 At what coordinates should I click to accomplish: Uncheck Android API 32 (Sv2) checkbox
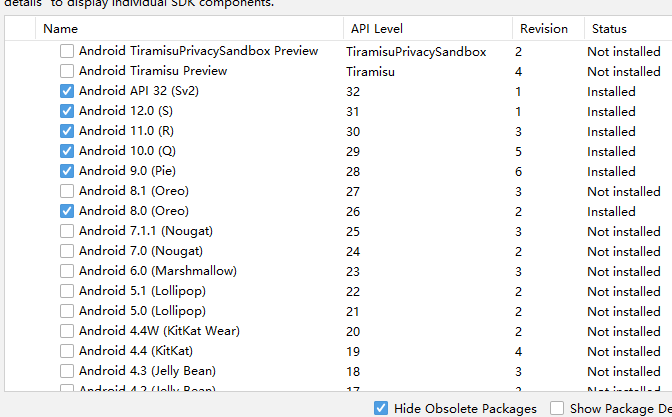click(x=66, y=91)
